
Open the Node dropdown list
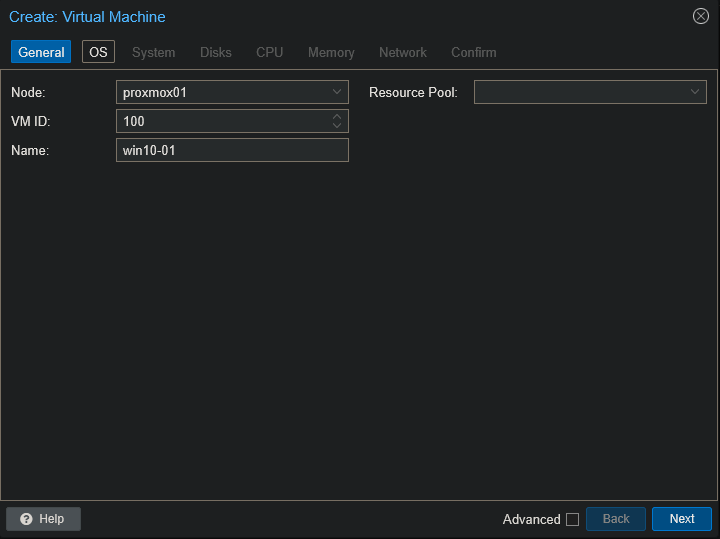point(337,92)
